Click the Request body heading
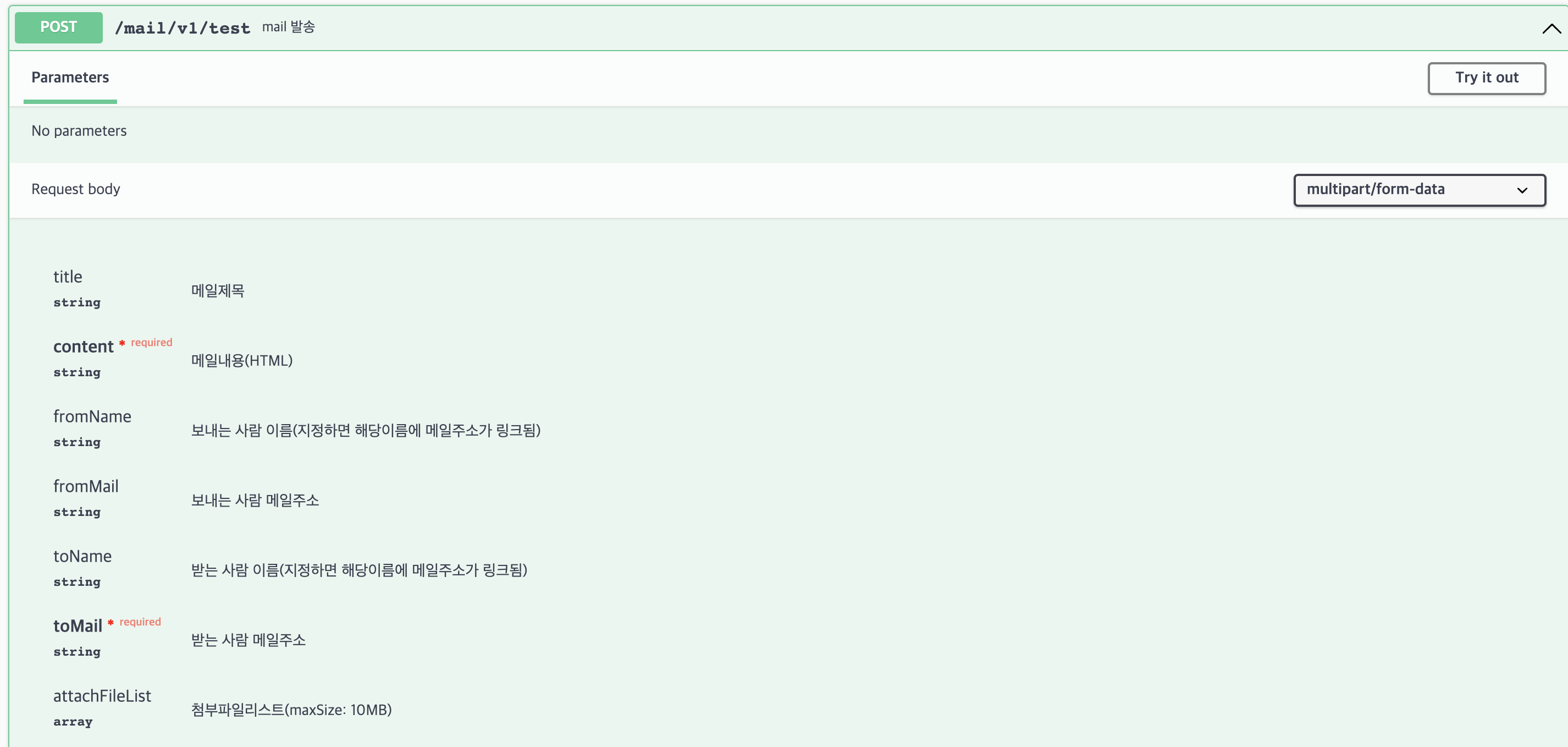Image resolution: width=1568 pixels, height=747 pixels. [75, 189]
